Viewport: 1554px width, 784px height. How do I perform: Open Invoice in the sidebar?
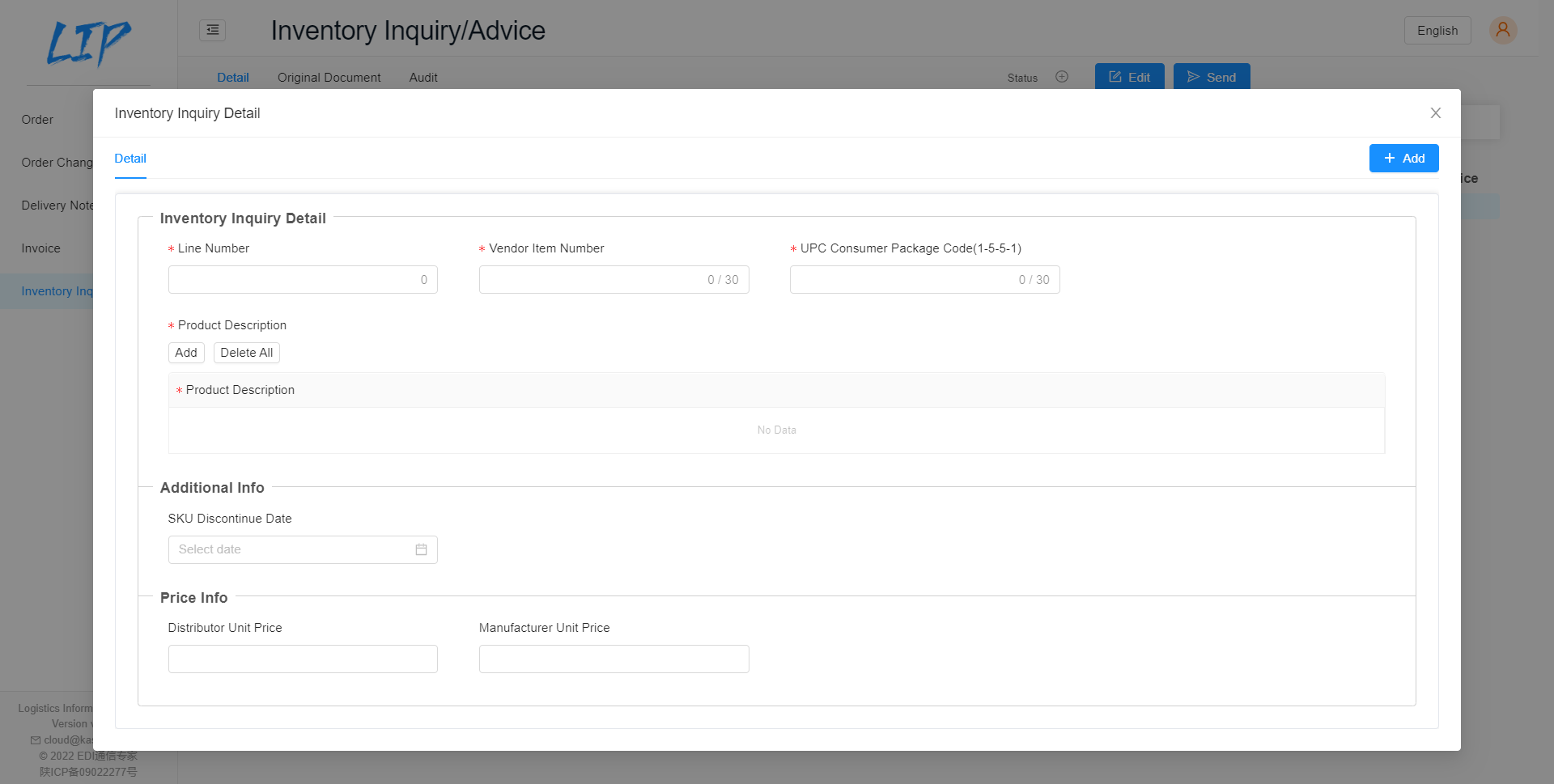click(x=40, y=248)
